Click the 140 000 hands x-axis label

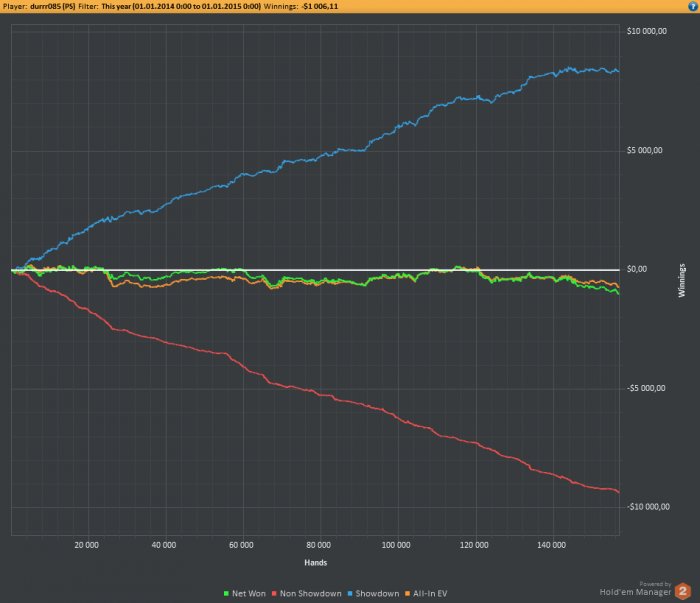(551, 545)
